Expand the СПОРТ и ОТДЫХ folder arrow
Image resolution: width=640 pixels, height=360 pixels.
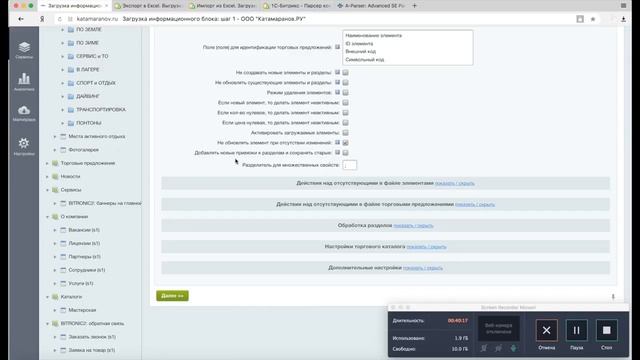(x=62, y=83)
